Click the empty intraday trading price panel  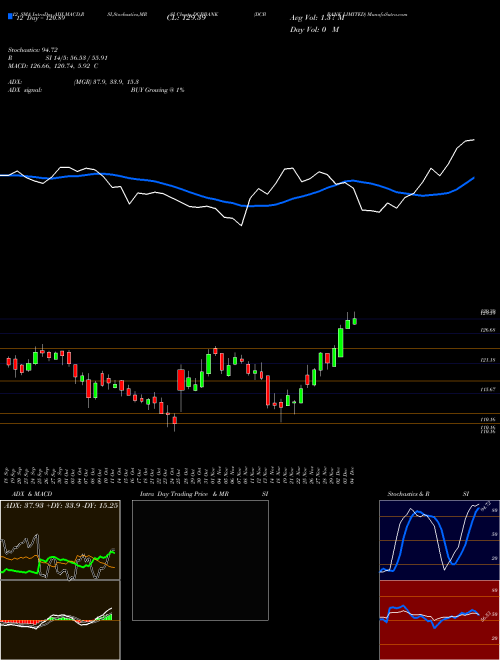click(200, 560)
